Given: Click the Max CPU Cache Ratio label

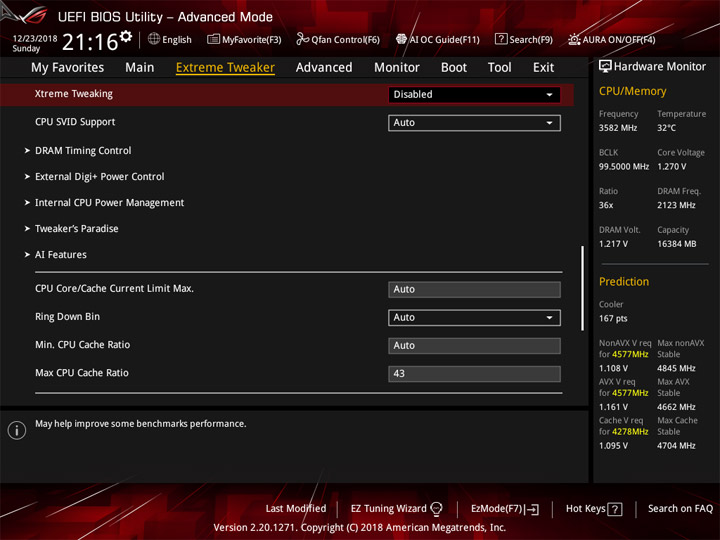Looking at the screenshot, I should 82,373.
